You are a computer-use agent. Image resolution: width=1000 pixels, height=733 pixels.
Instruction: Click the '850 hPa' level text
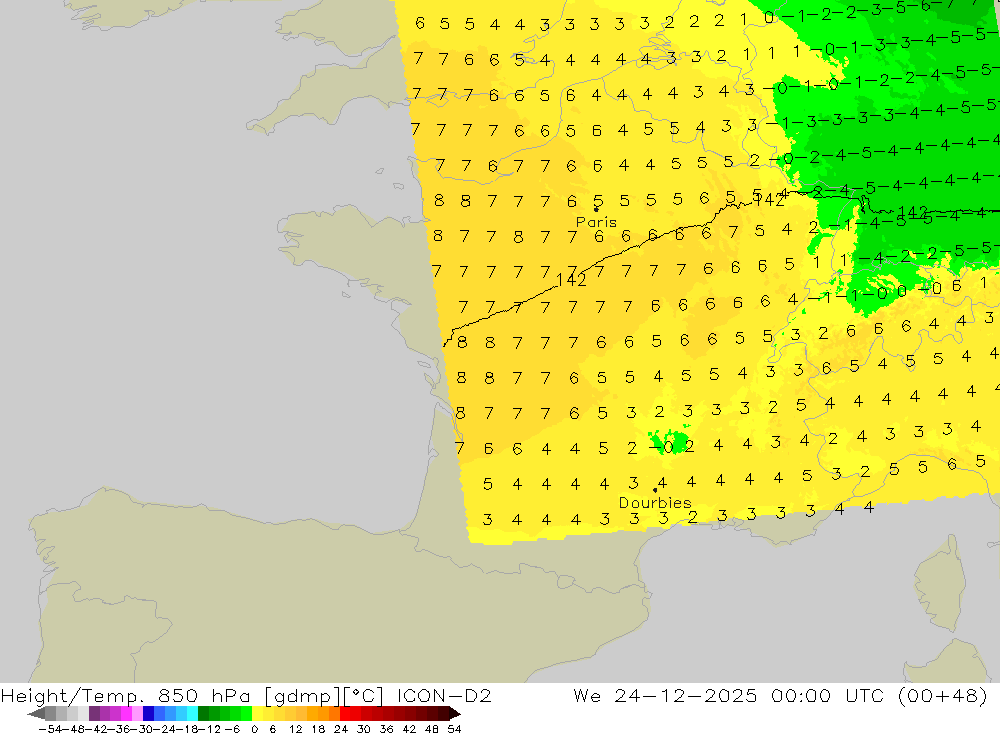pyautogui.click(x=205, y=695)
